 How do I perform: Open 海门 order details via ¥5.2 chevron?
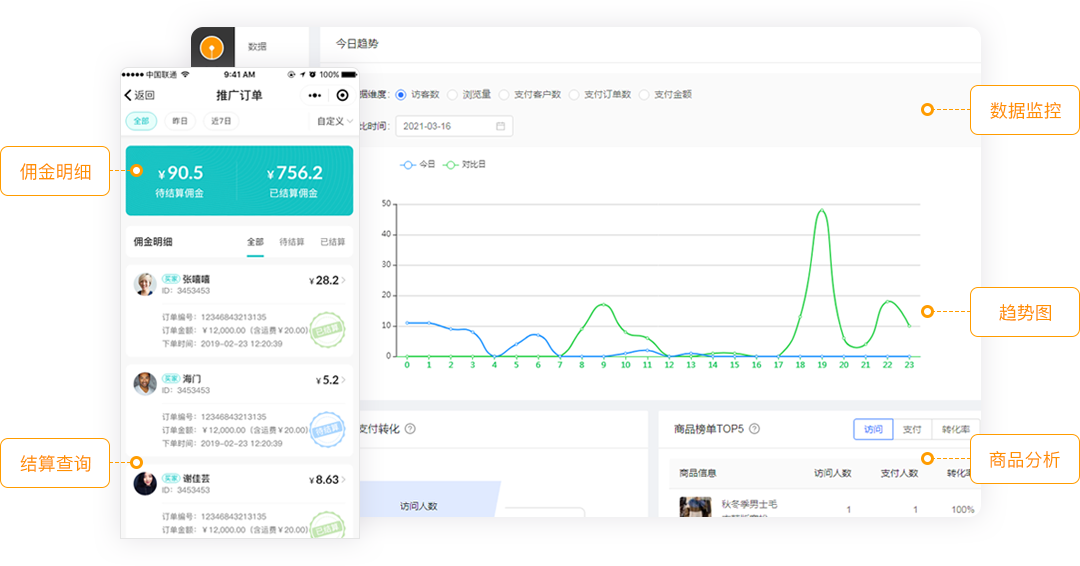pyautogui.click(x=345, y=380)
